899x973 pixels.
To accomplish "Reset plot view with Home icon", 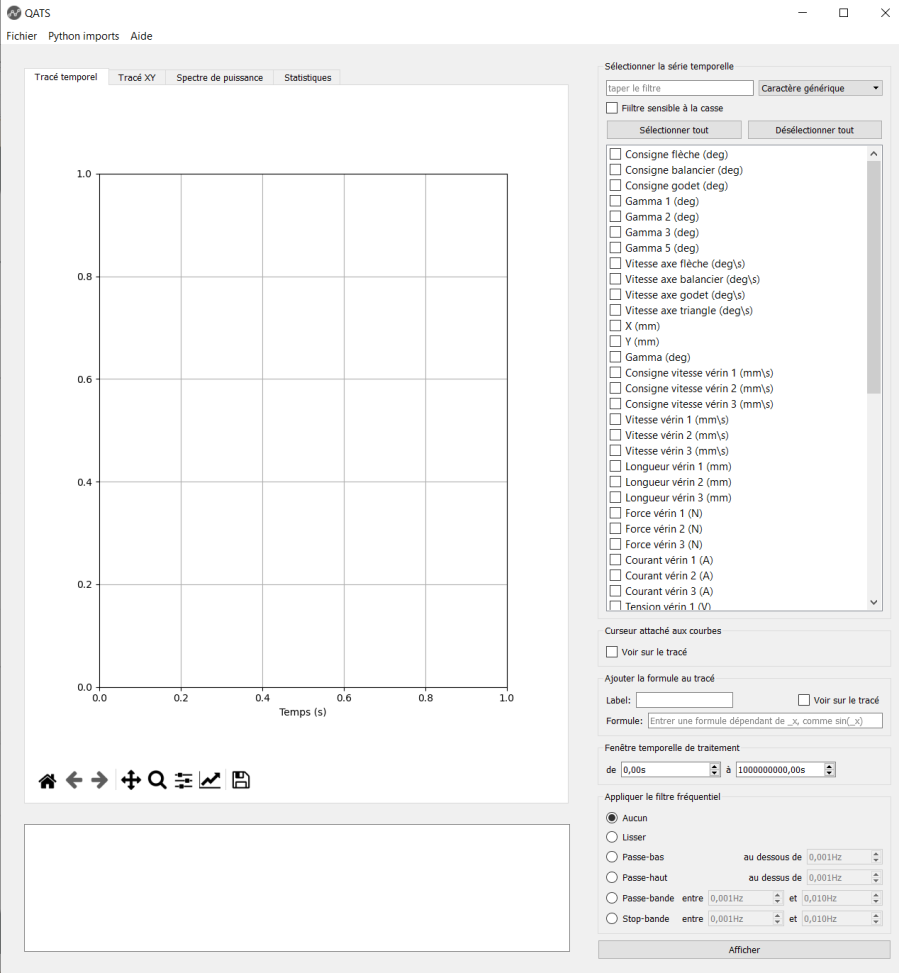I will [x=47, y=780].
